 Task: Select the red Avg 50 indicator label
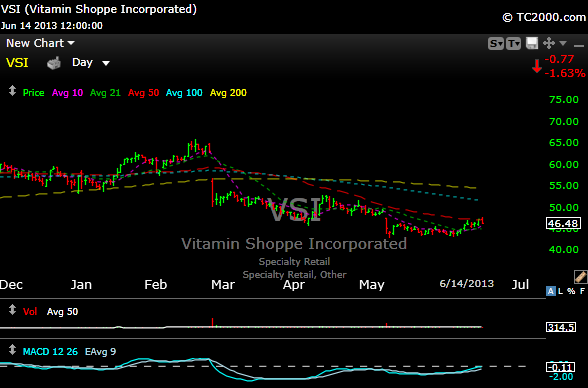[x=144, y=93]
